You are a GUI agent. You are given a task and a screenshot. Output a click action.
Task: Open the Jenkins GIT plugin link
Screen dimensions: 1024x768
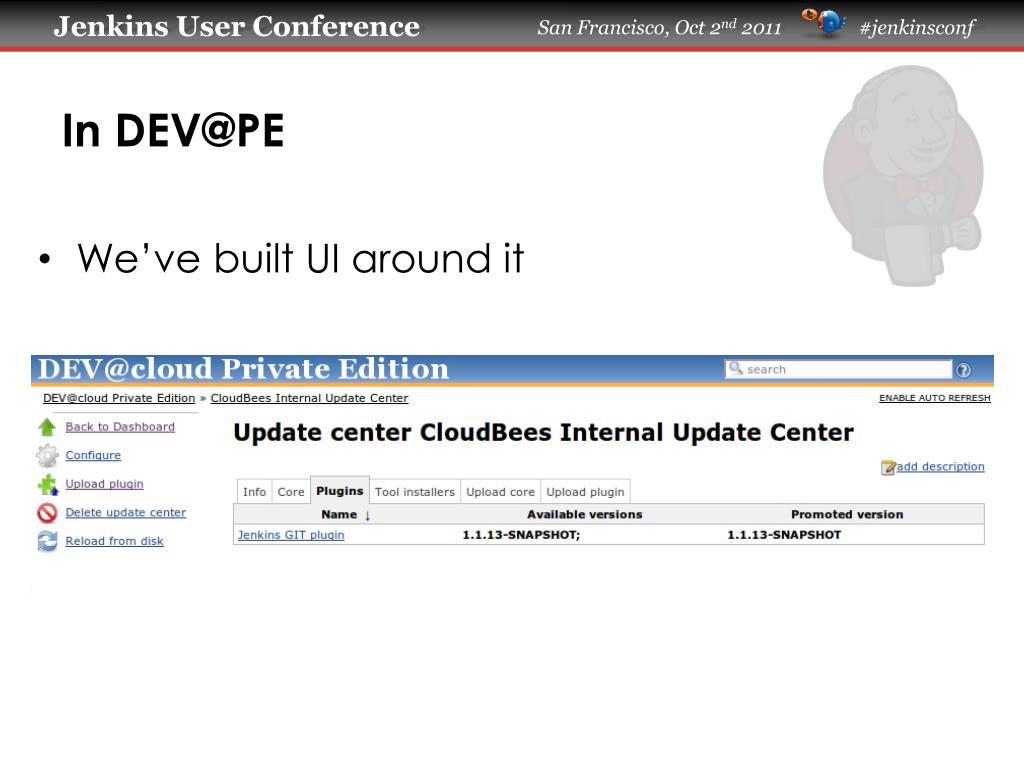point(291,535)
